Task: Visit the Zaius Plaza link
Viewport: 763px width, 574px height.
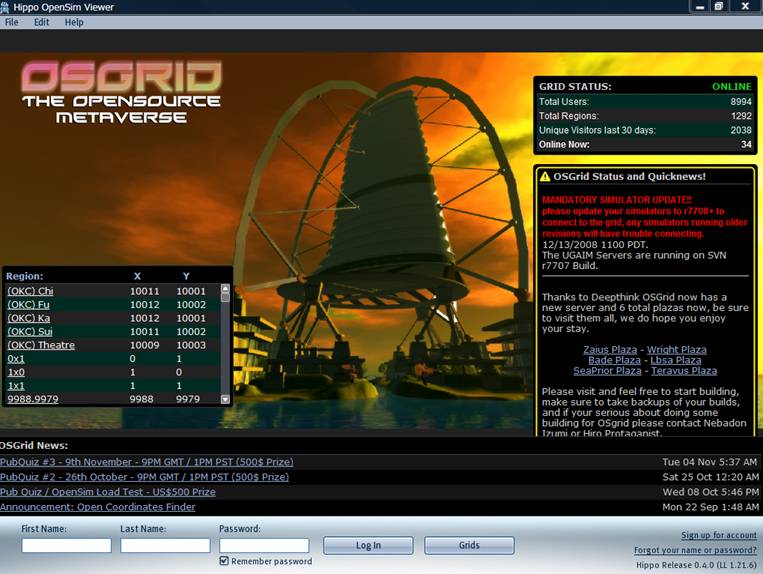Action: point(610,349)
